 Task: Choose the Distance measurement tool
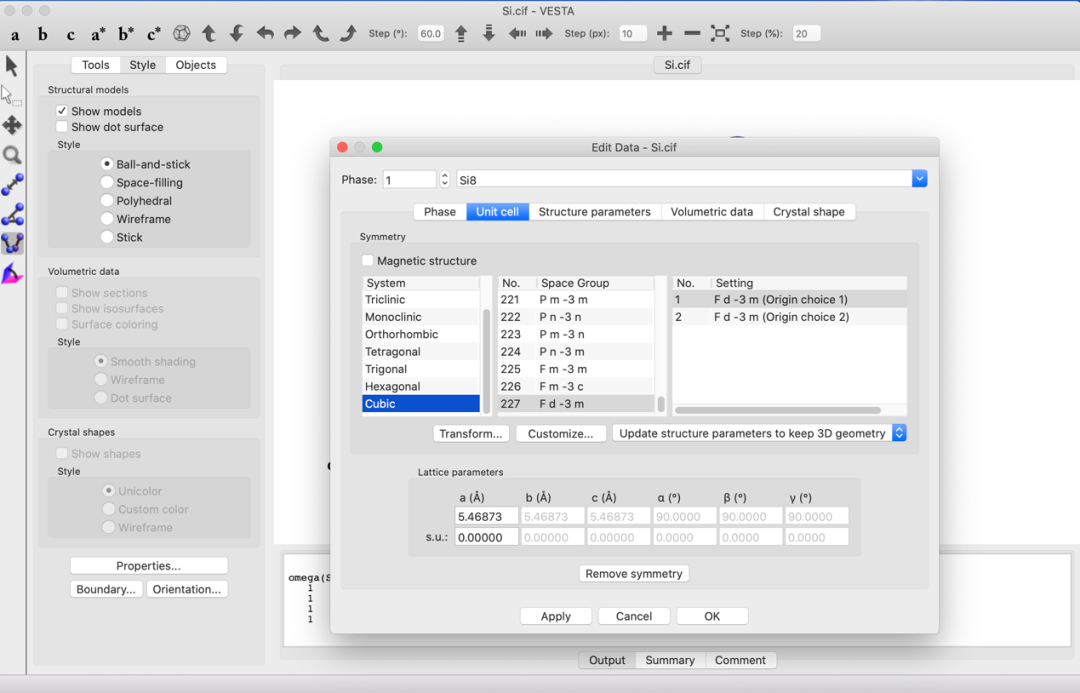(12, 185)
